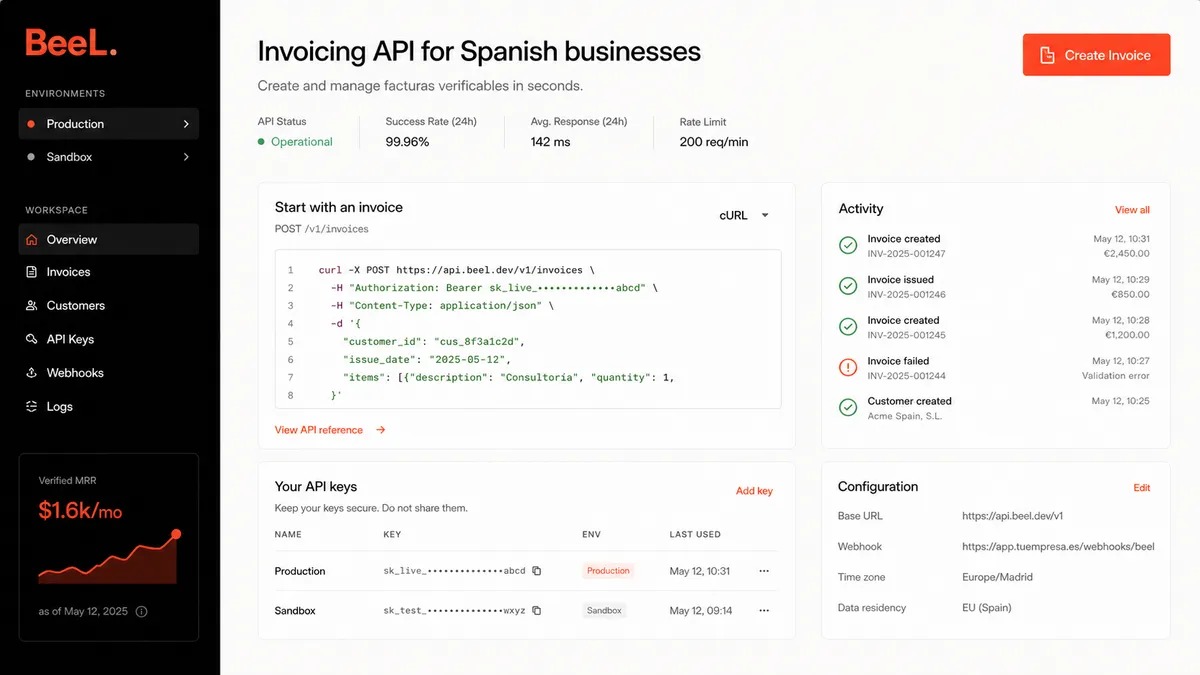Click the Webhooks icon in the sidebar
This screenshot has width=1200, height=675.
click(32, 373)
